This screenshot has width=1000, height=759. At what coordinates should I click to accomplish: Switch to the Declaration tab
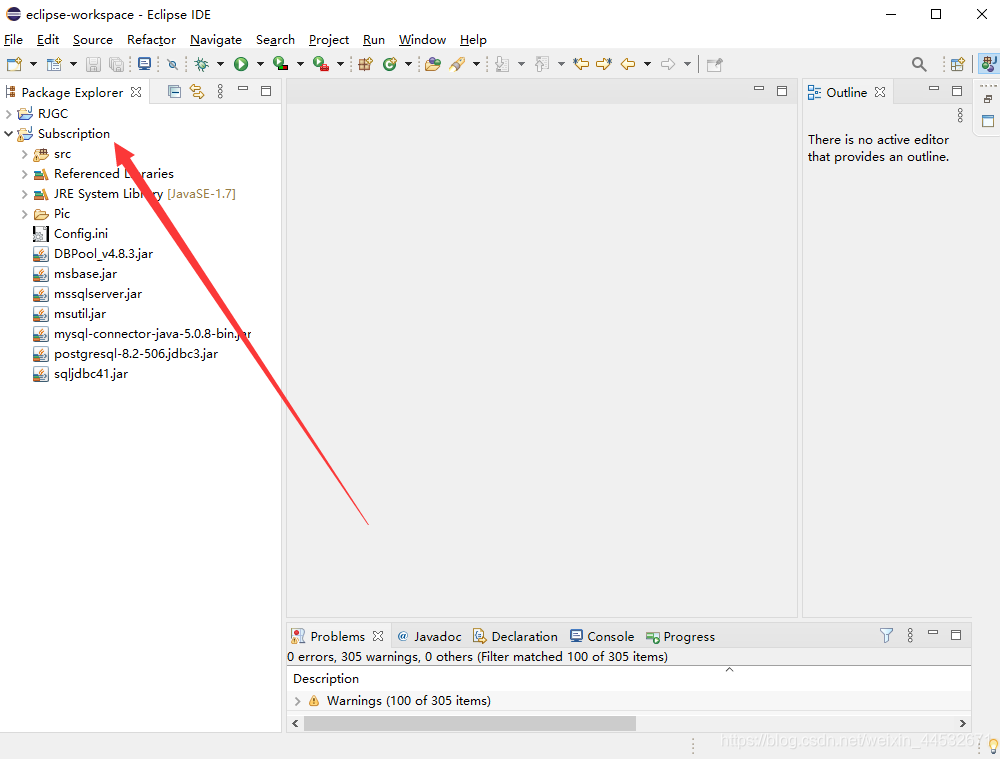click(515, 636)
